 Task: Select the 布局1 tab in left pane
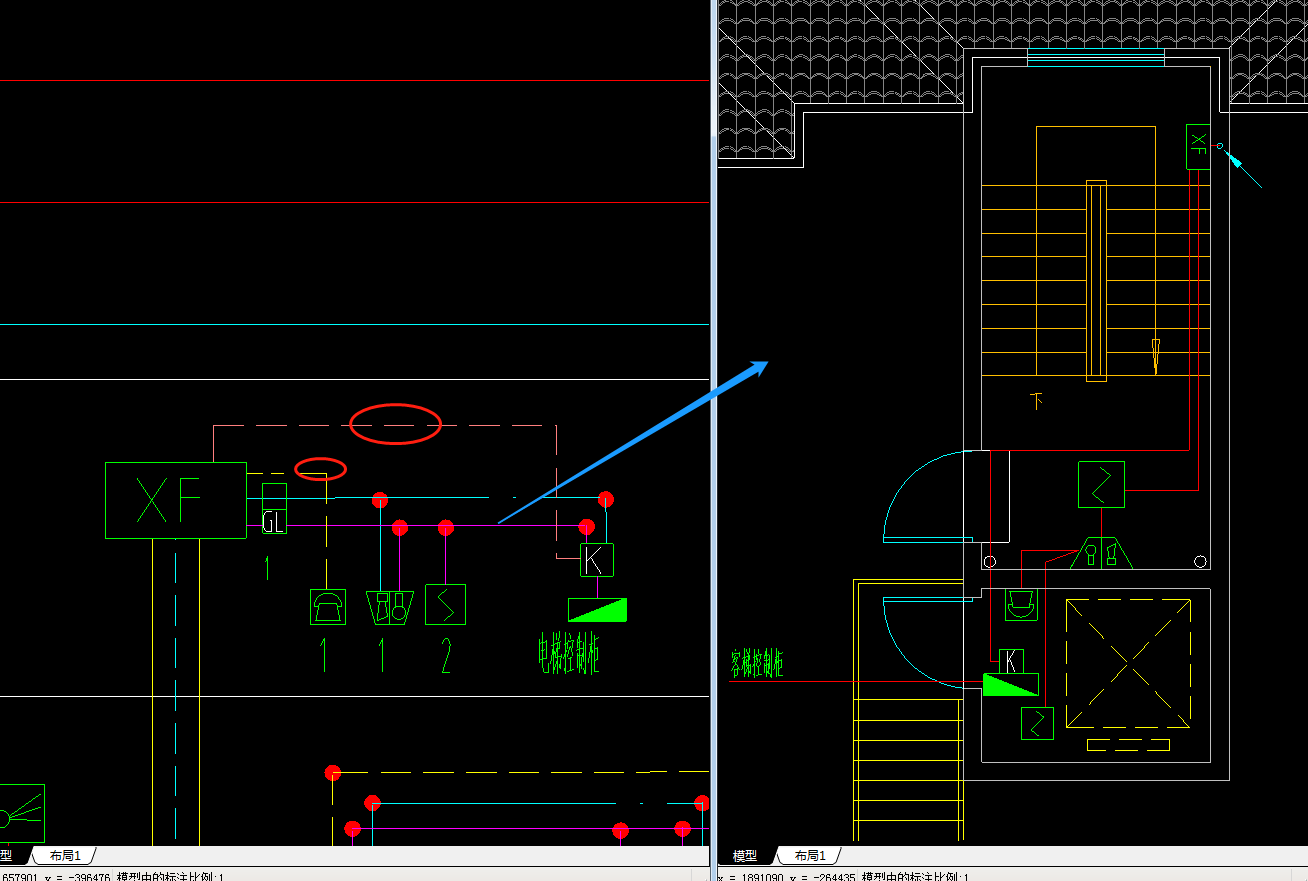[65, 856]
